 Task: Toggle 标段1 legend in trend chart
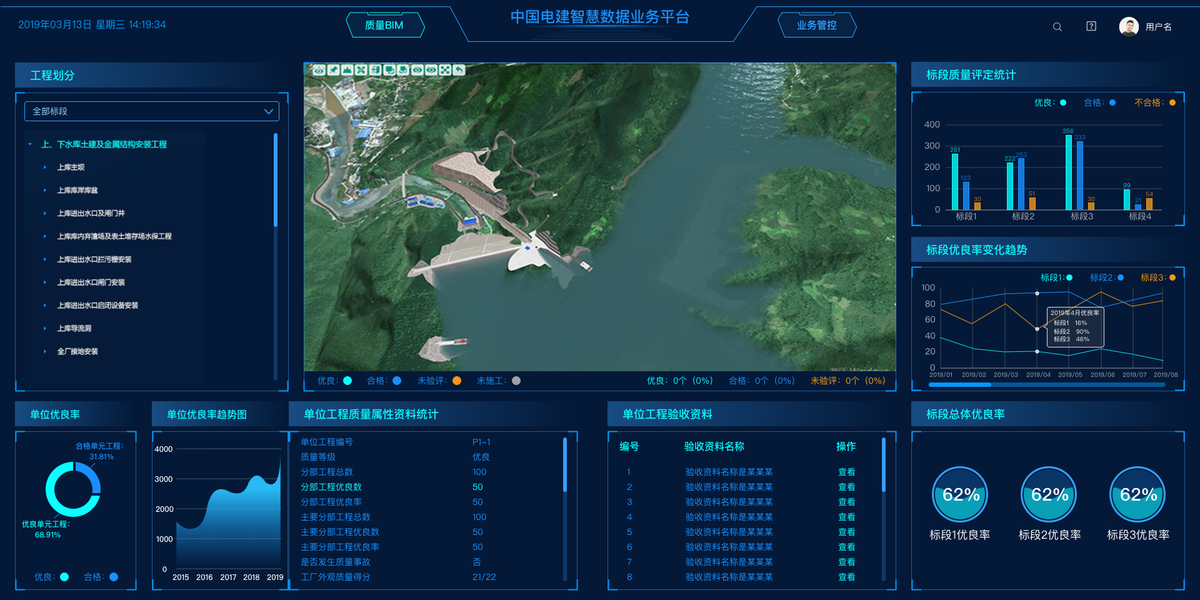pos(1056,277)
